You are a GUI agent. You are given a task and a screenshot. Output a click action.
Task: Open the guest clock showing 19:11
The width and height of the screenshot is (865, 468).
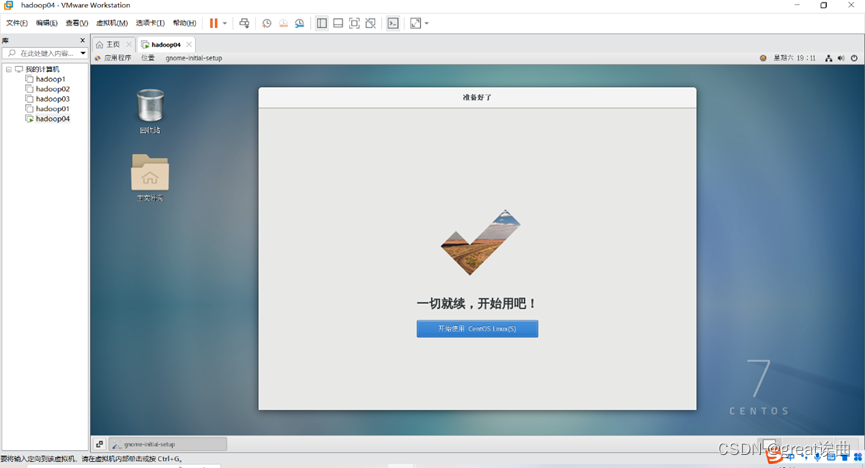coord(794,58)
